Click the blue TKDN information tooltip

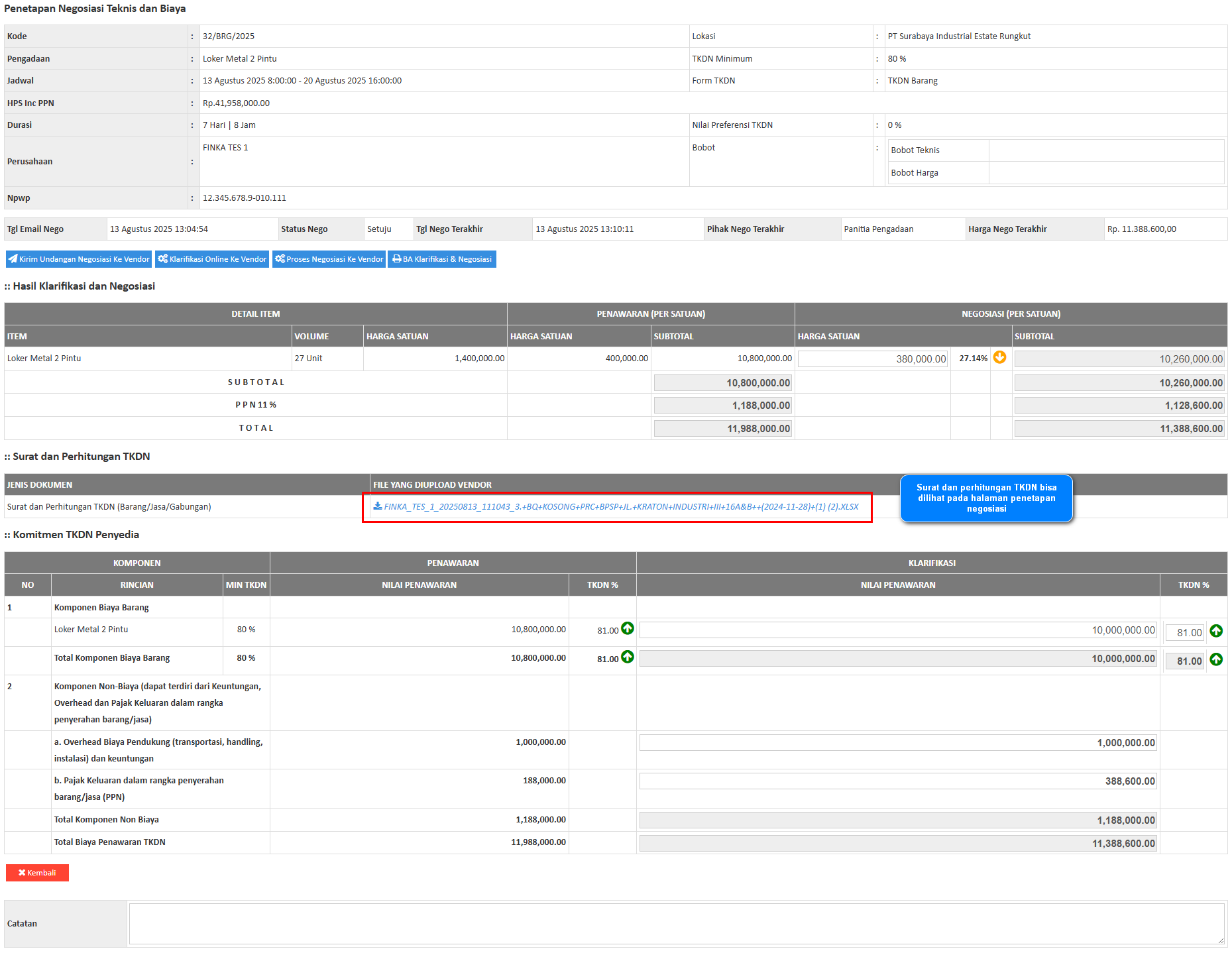[x=986, y=498]
